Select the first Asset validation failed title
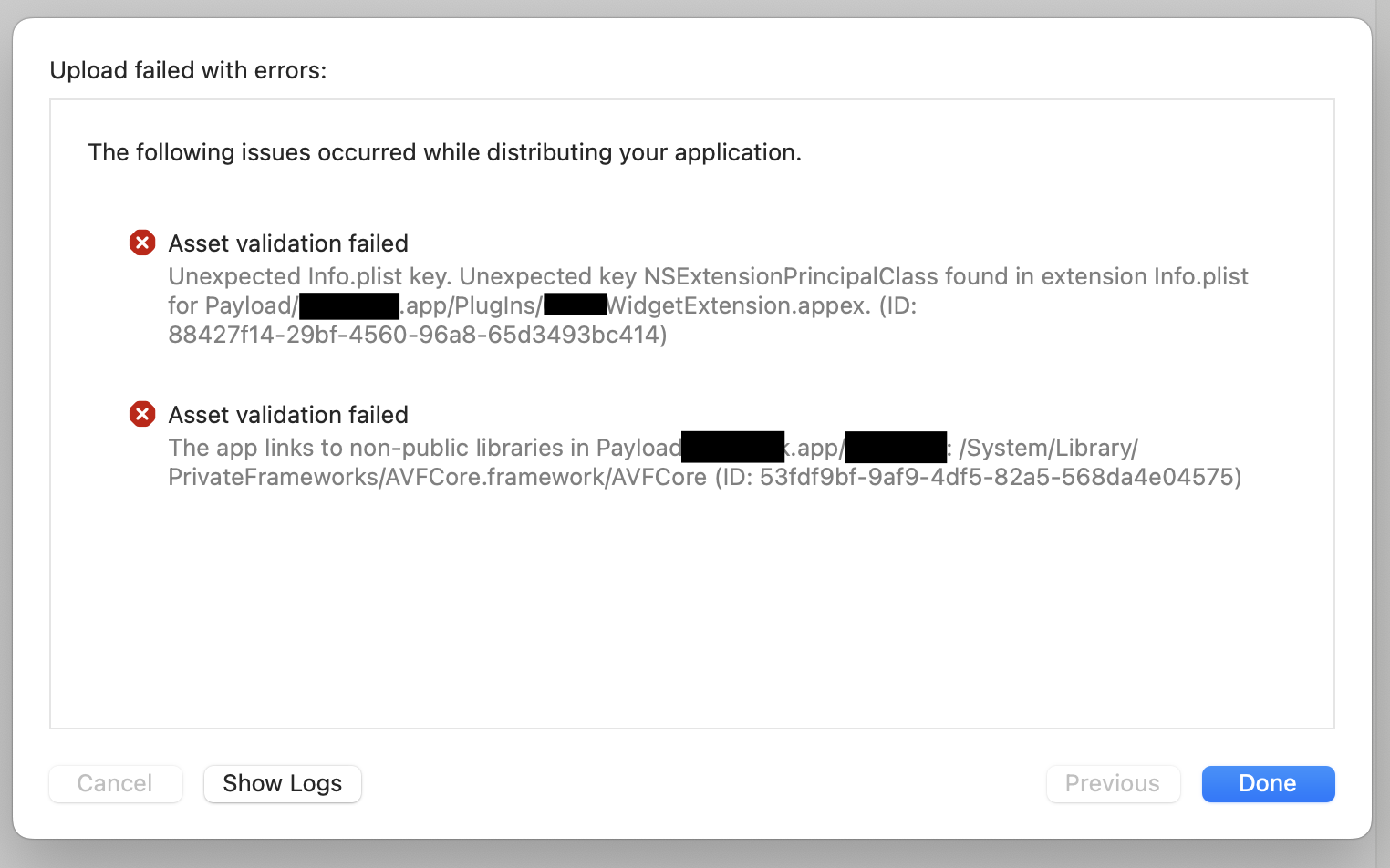This screenshot has width=1390, height=868. click(x=288, y=243)
